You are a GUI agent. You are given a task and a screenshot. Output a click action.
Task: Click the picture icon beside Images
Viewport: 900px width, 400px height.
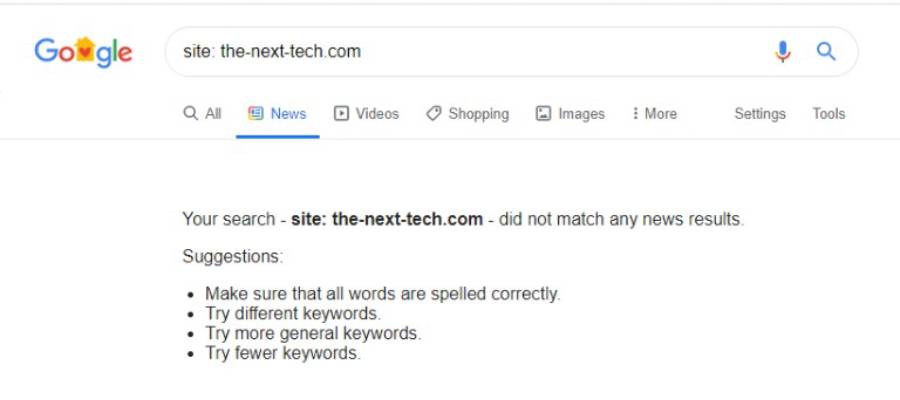[x=543, y=114]
